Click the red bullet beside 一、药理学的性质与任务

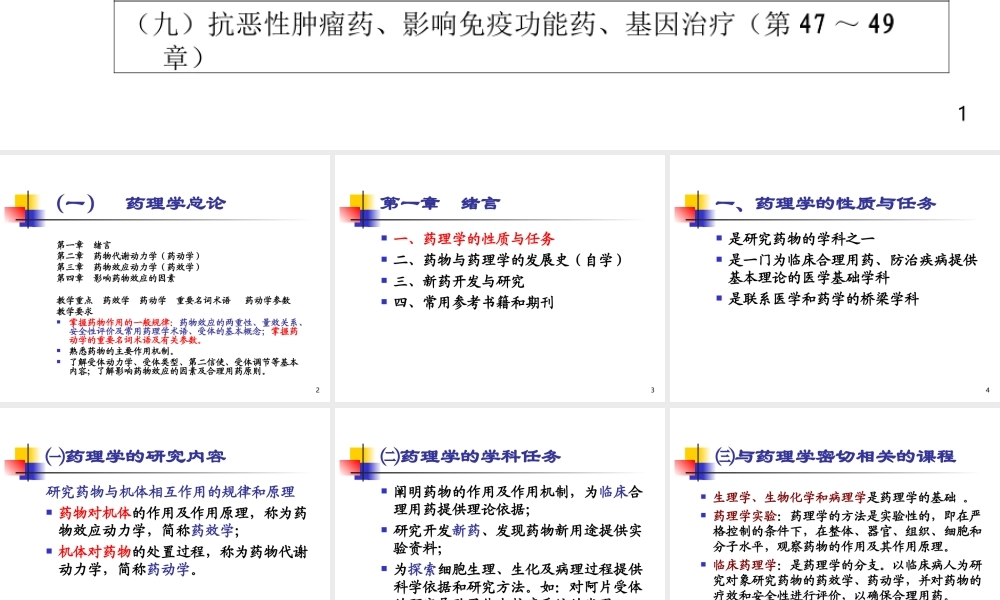386,238
